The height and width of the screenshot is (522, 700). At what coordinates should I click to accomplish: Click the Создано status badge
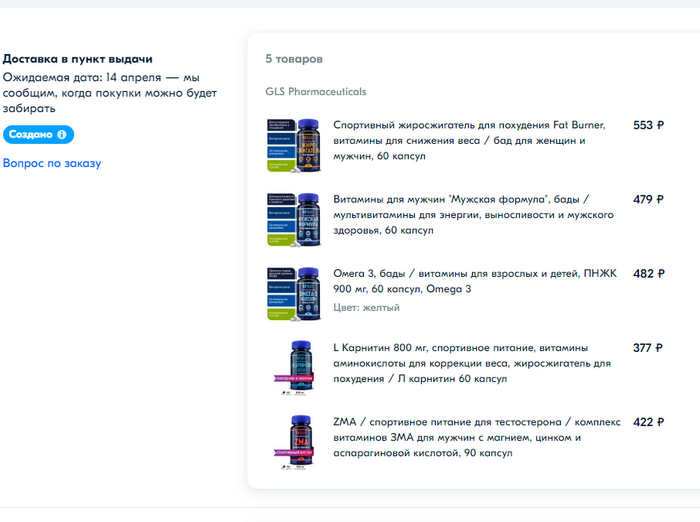pos(38,134)
